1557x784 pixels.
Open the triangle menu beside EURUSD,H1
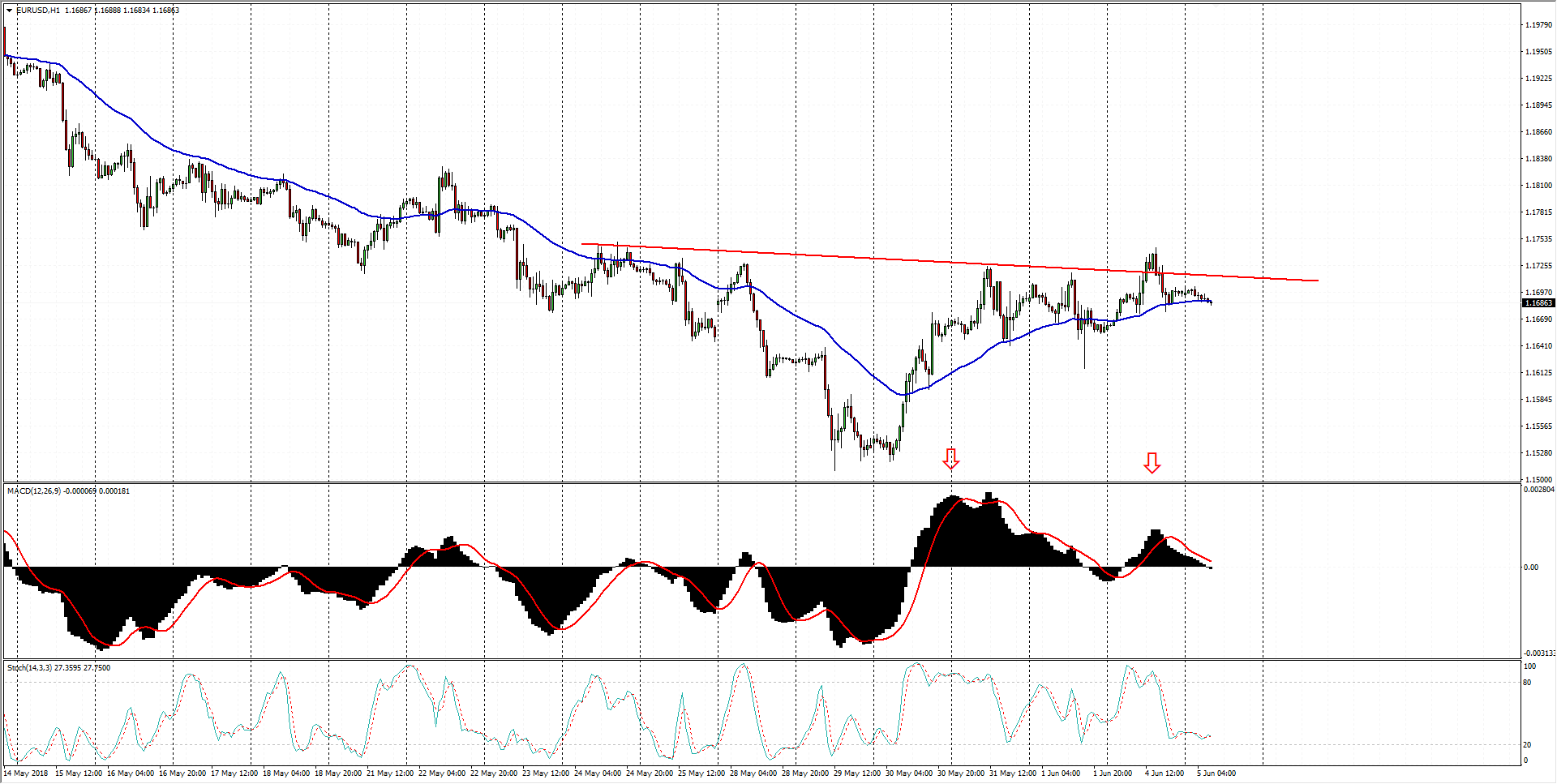pyautogui.click(x=9, y=11)
